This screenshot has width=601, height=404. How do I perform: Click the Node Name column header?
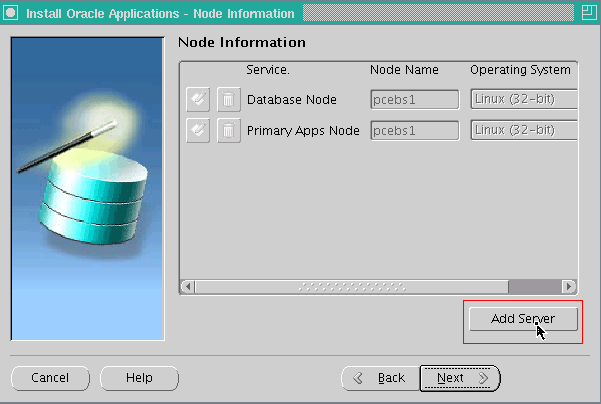point(404,70)
